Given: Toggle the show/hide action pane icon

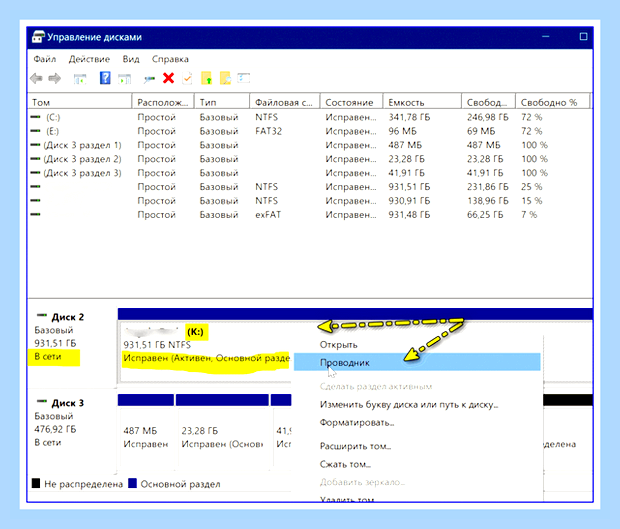Looking at the screenshot, I should coord(125,79).
